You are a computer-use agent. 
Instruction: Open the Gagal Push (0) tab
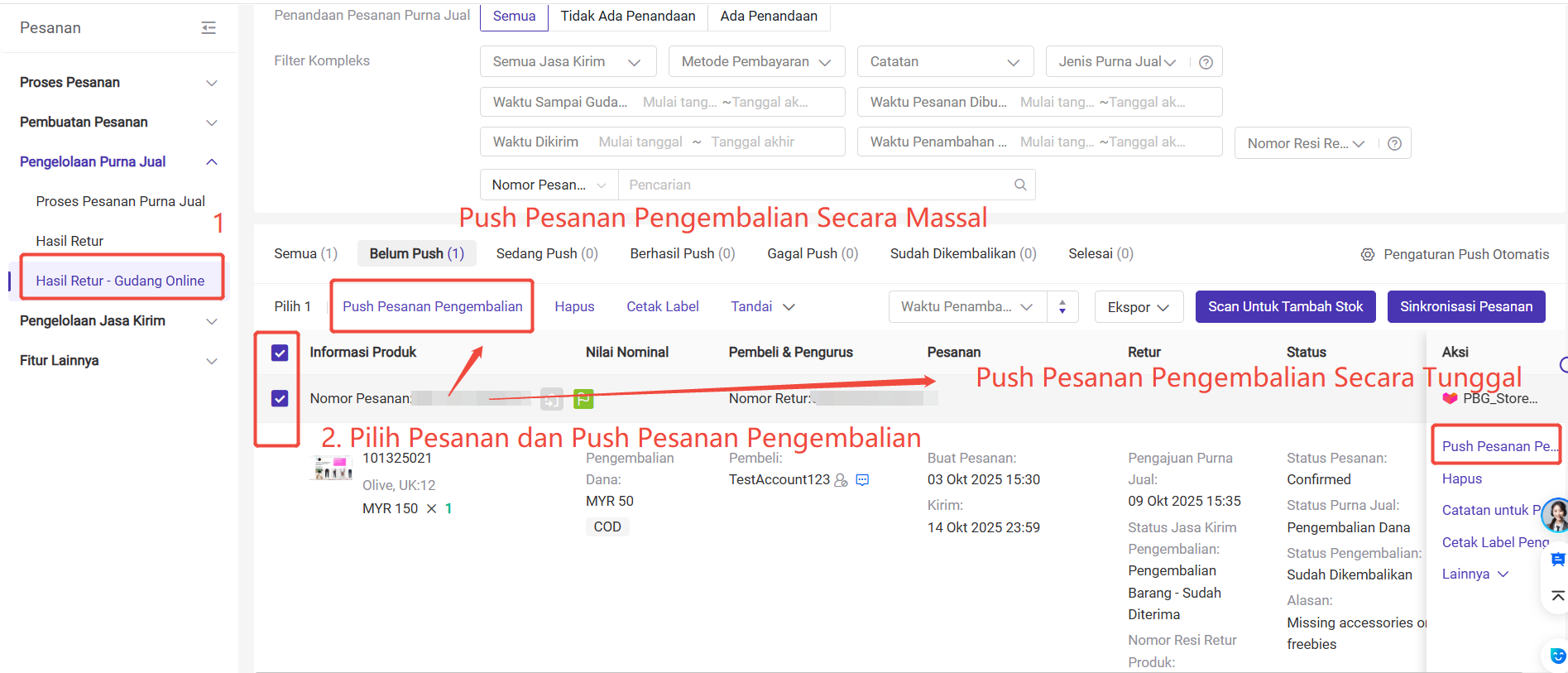coord(813,253)
